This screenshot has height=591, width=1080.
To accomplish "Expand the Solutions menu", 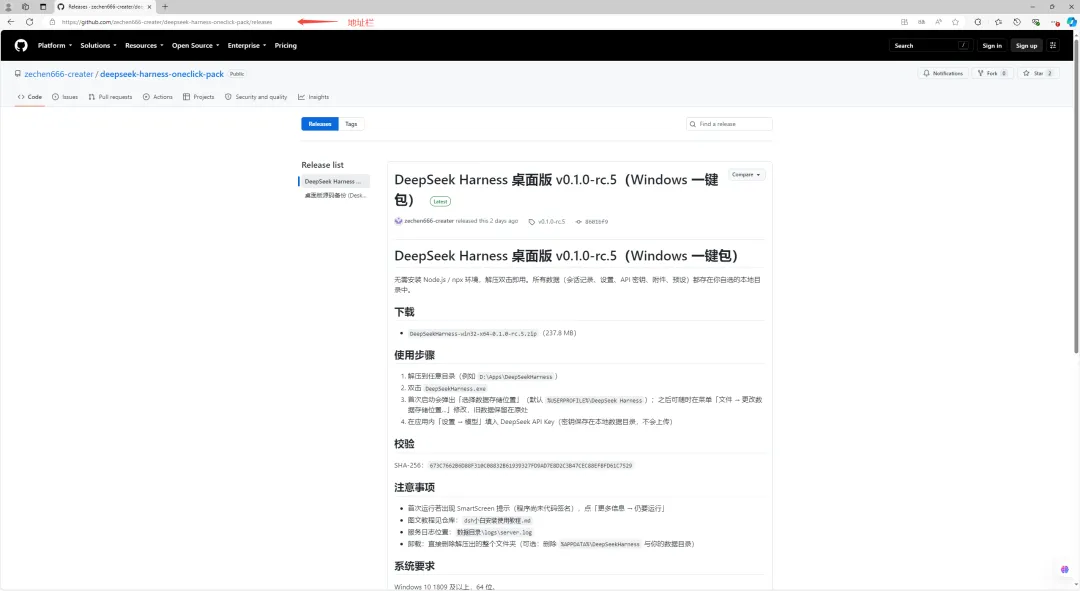I will (98, 45).
